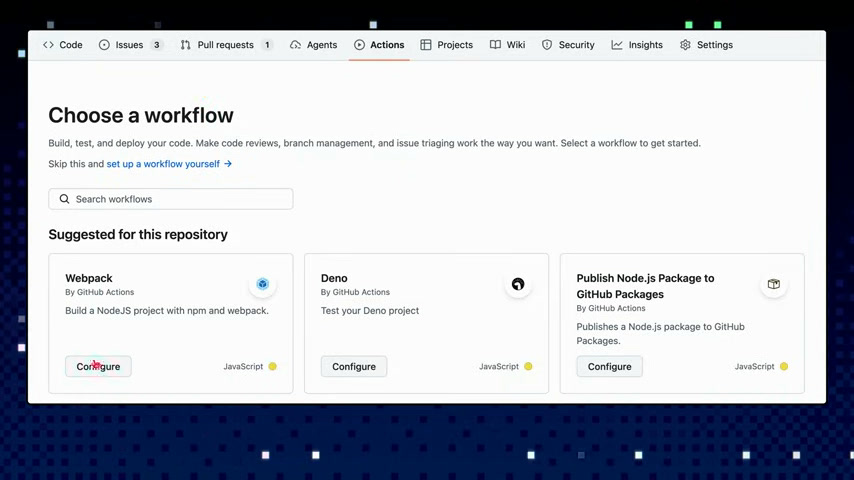Configure the Publish Node.js Package workflow

609,366
